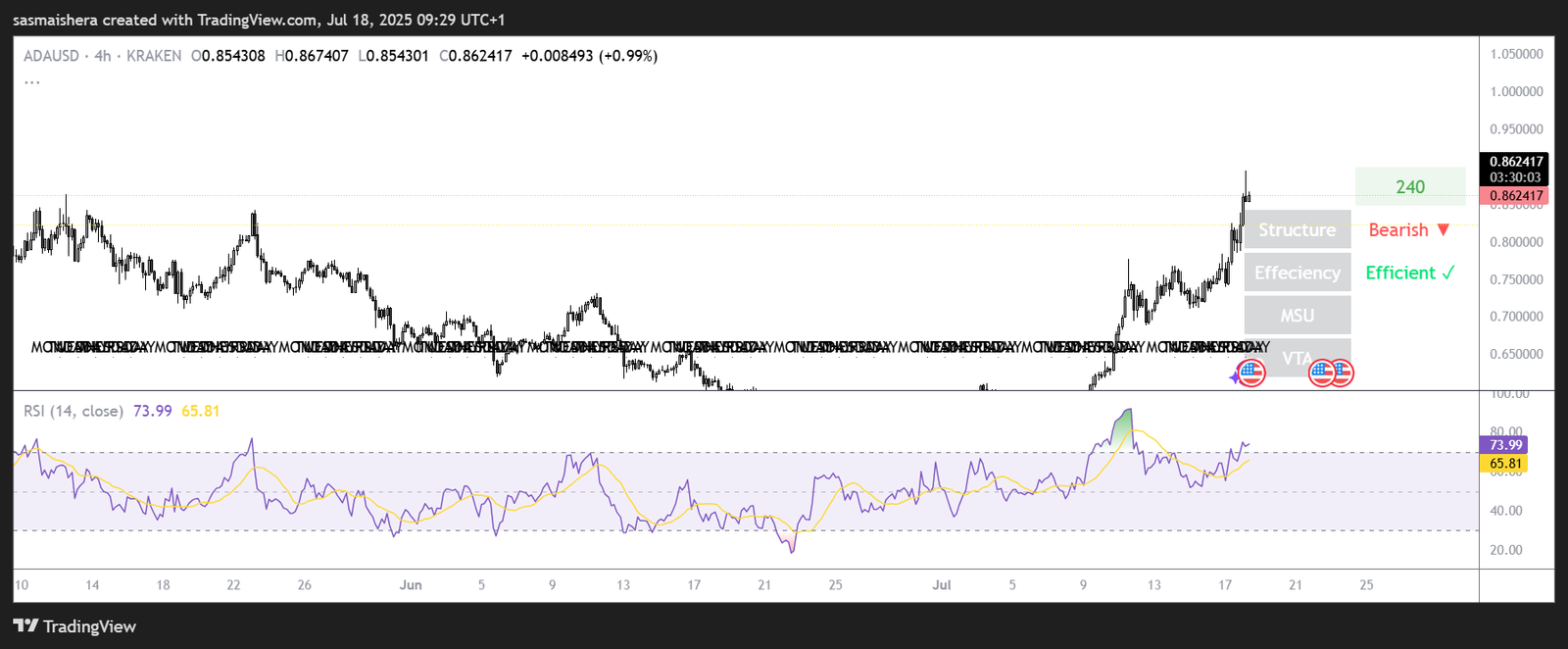Click the Jul label on the time axis

(942, 585)
